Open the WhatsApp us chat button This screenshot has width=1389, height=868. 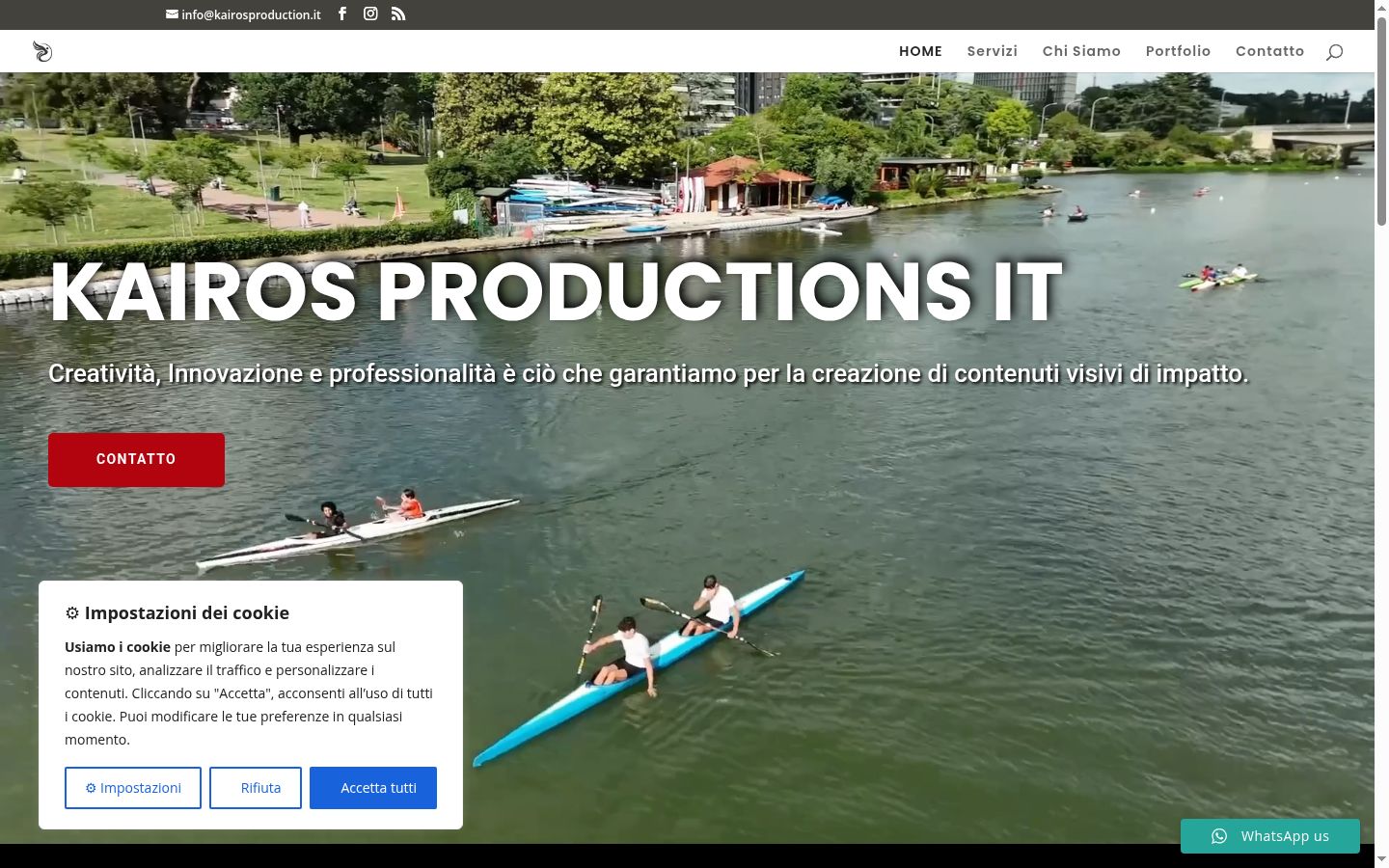pyautogui.click(x=1270, y=836)
